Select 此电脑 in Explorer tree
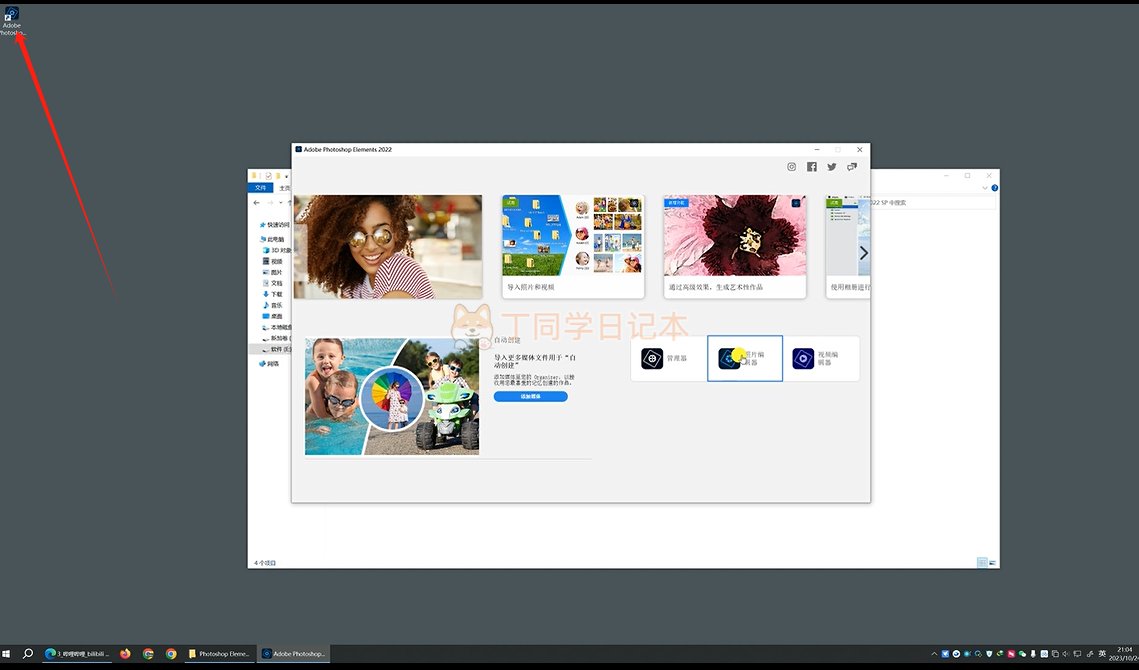Viewport: 1139px width, 670px height. (x=272, y=239)
